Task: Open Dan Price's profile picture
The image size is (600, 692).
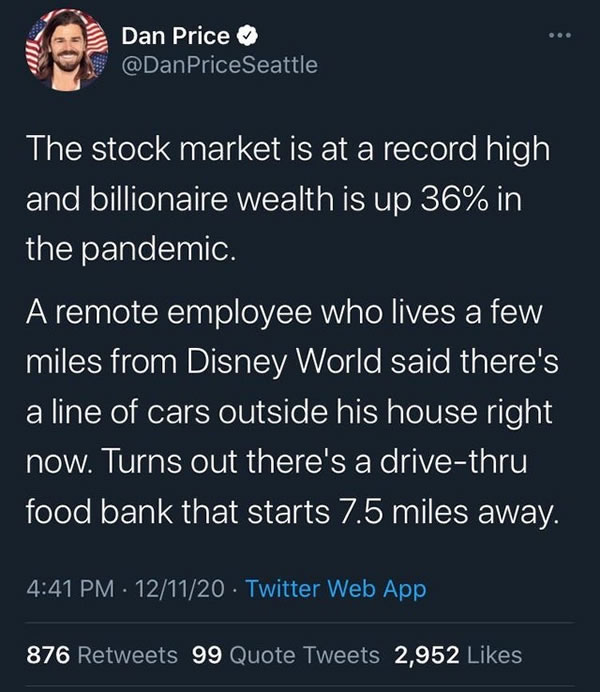Action: click(x=65, y=52)
